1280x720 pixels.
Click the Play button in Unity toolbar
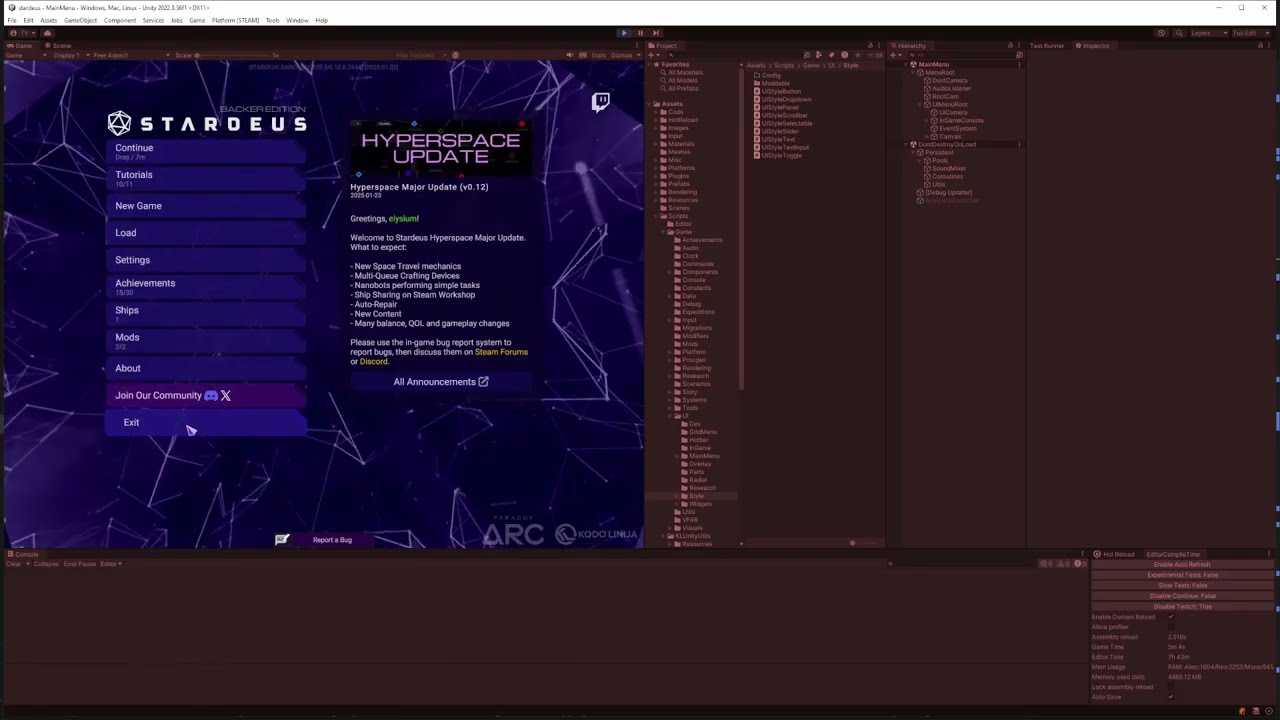tap(624, 33)
